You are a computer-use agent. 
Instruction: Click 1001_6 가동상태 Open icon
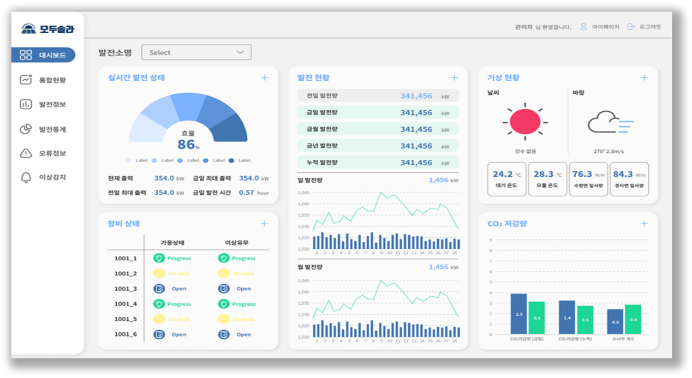(159, 334)
